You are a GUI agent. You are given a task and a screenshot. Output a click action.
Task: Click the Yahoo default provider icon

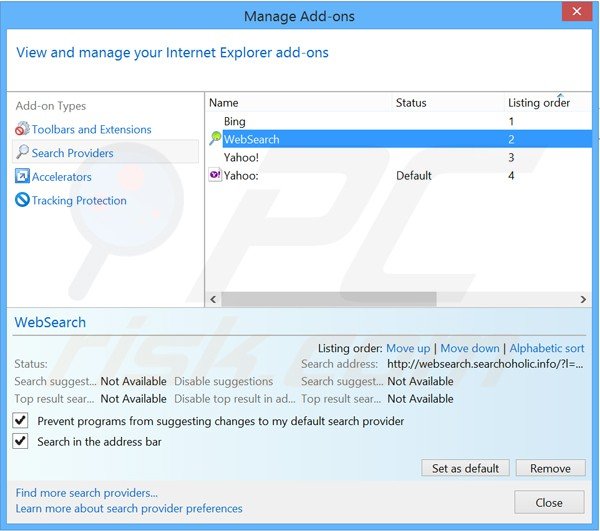pos(215,175)
